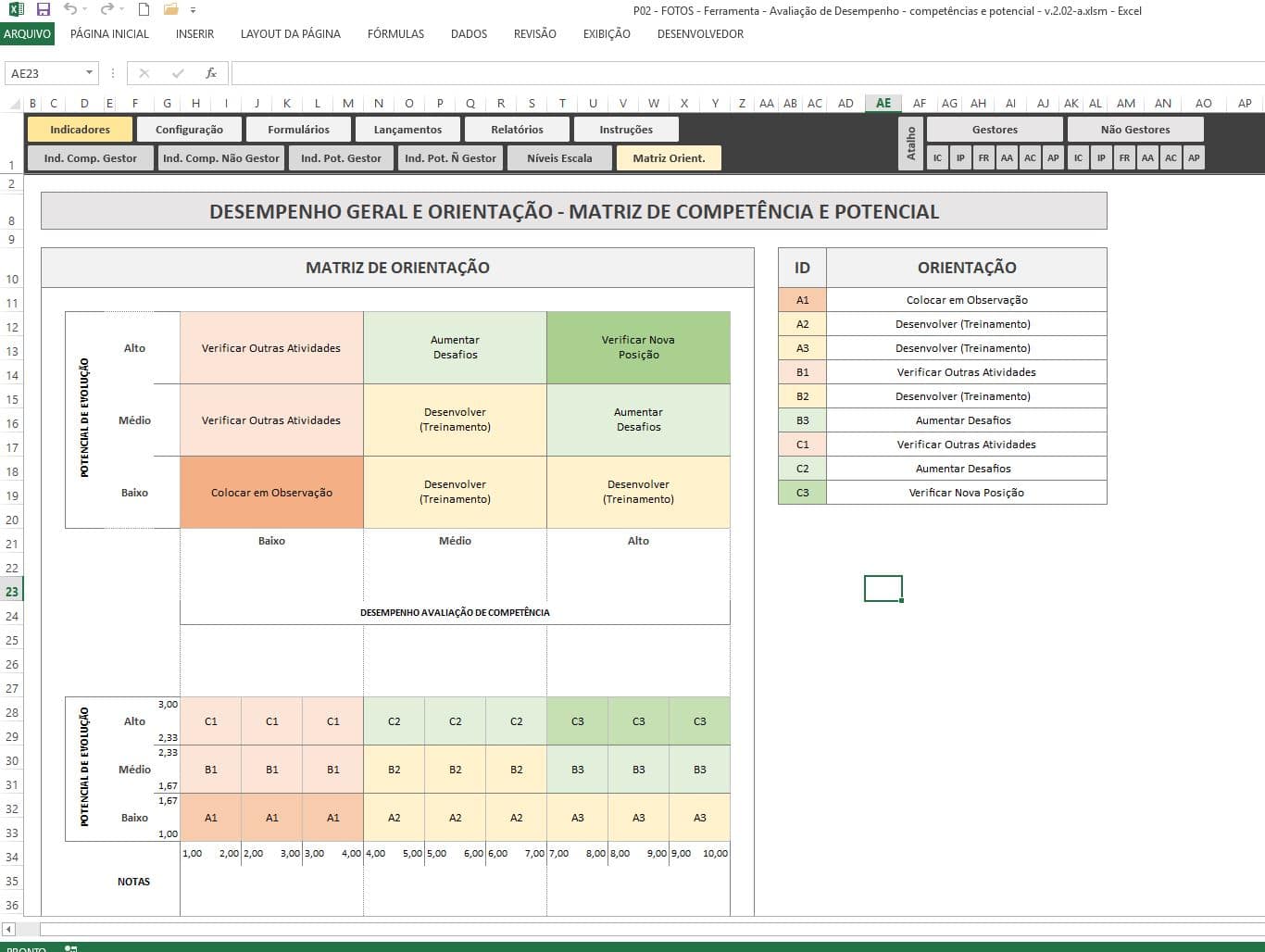This screenshot has height=952, width=1265.
Task: Select 'Verificar Outras Atividades' text in row B1
Action: 966,372
